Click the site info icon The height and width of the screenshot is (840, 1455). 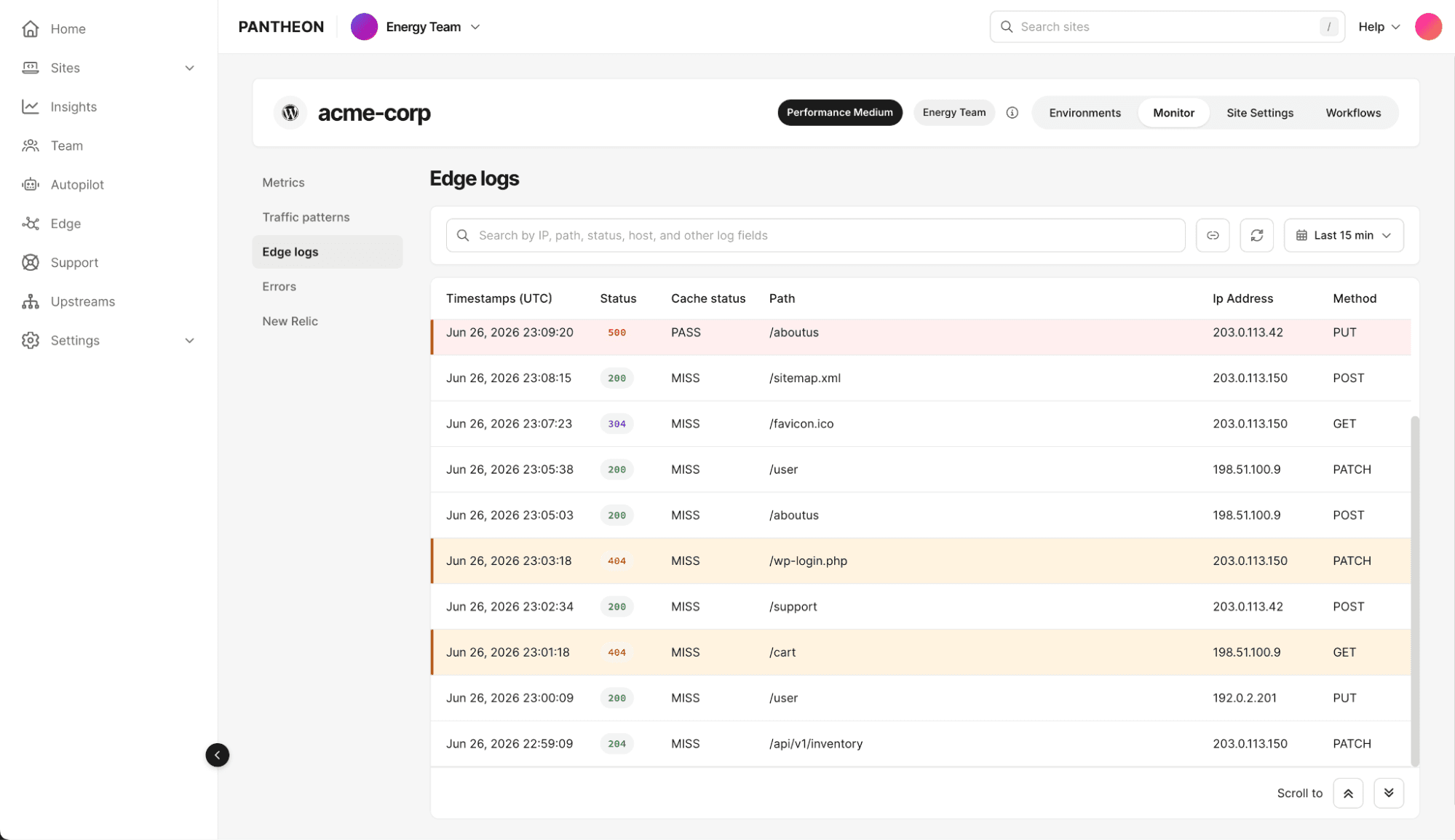tap(1012, 113)
